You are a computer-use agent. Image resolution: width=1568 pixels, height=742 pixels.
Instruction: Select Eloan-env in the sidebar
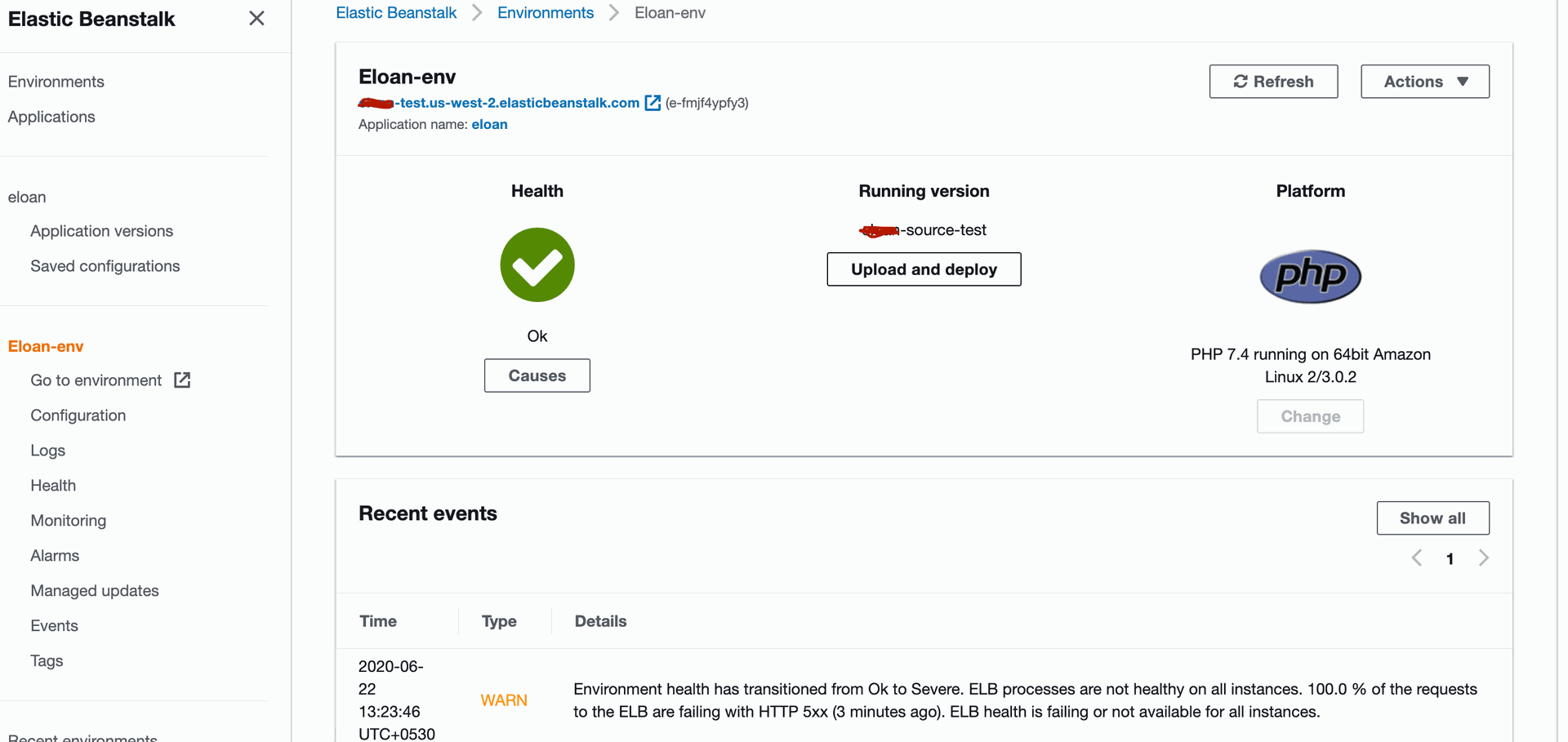click(46, 346)
